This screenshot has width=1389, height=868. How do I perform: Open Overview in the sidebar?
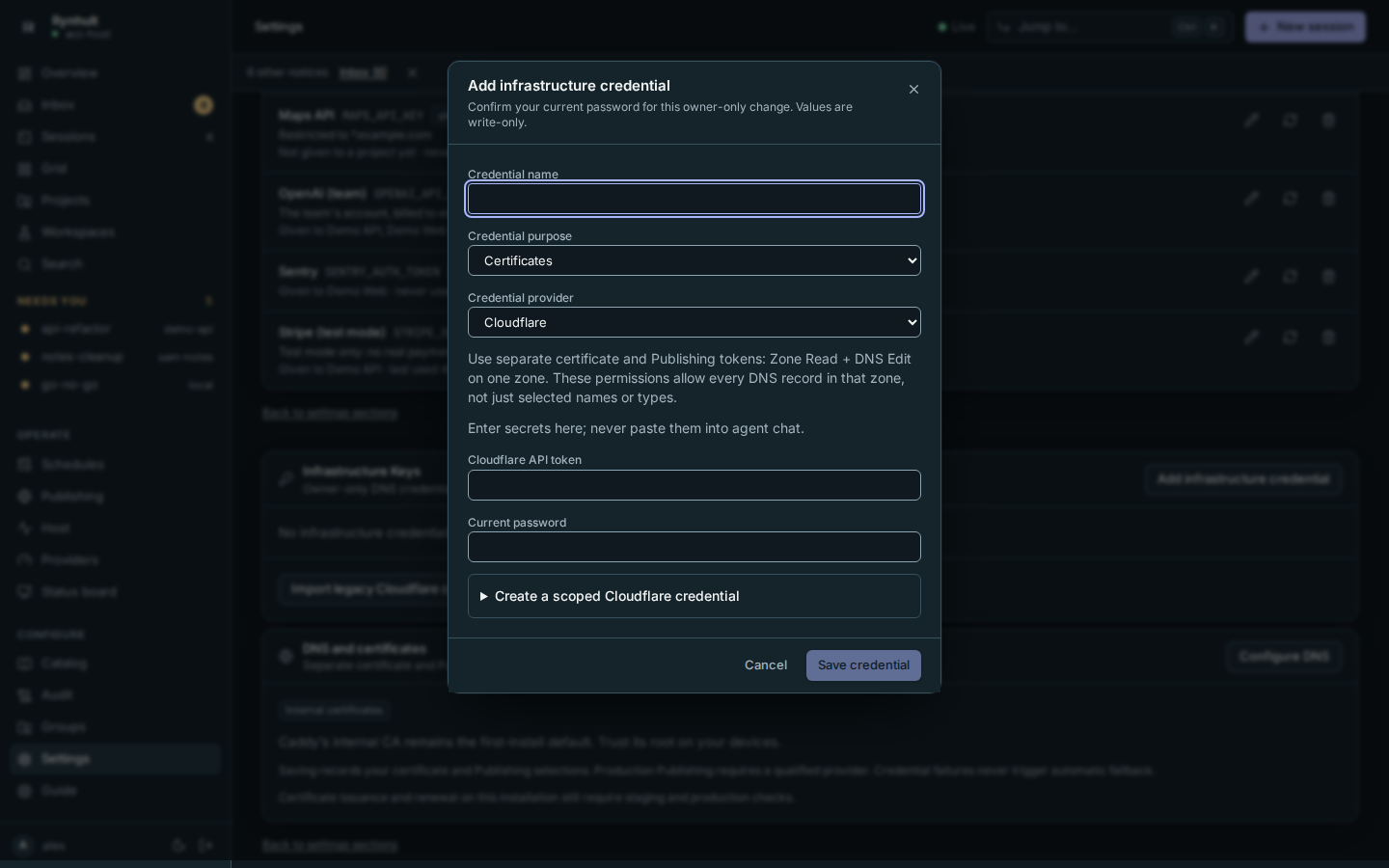[116, 73]
